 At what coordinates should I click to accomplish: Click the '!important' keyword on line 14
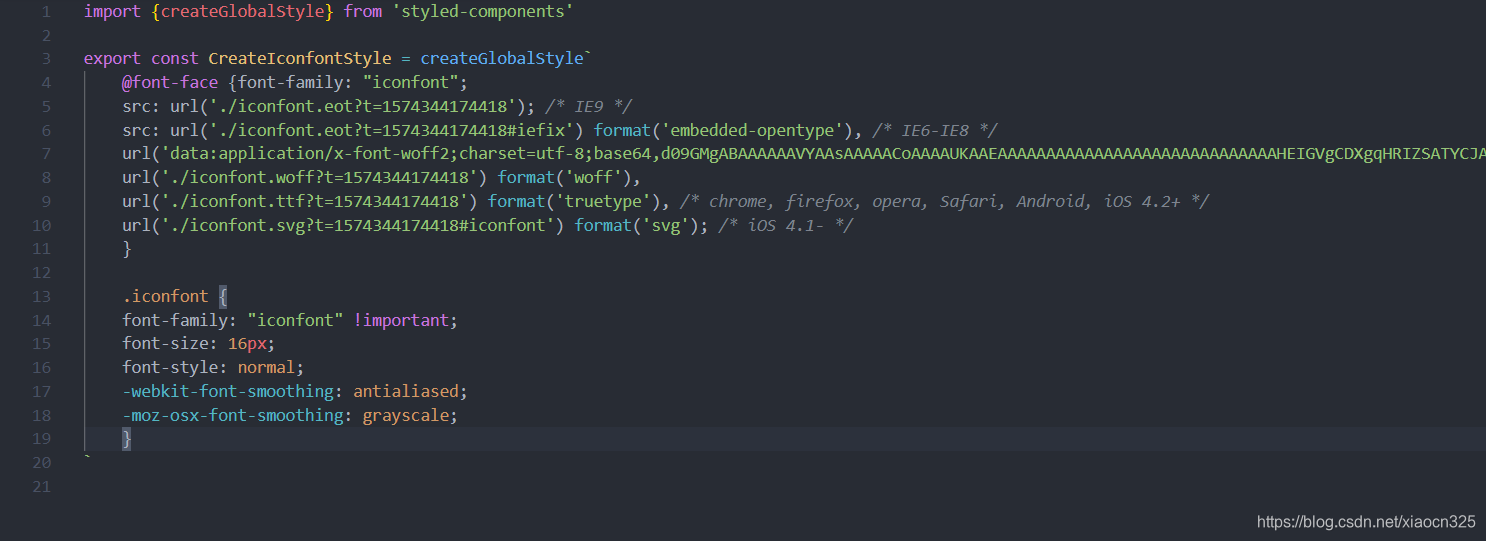click(400, 321)
